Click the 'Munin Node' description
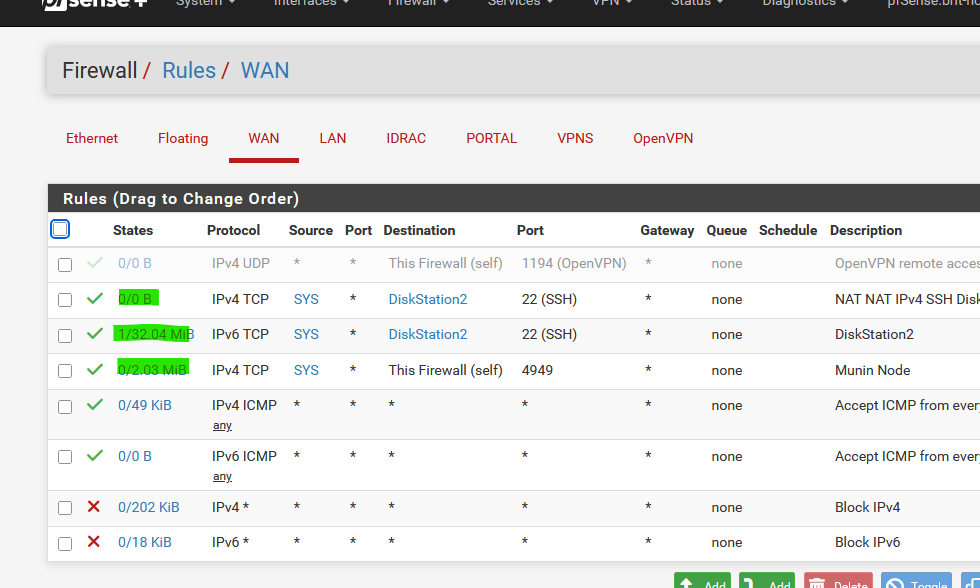The height and width of the screenshot is (588, 980). (x=872, y=370)
